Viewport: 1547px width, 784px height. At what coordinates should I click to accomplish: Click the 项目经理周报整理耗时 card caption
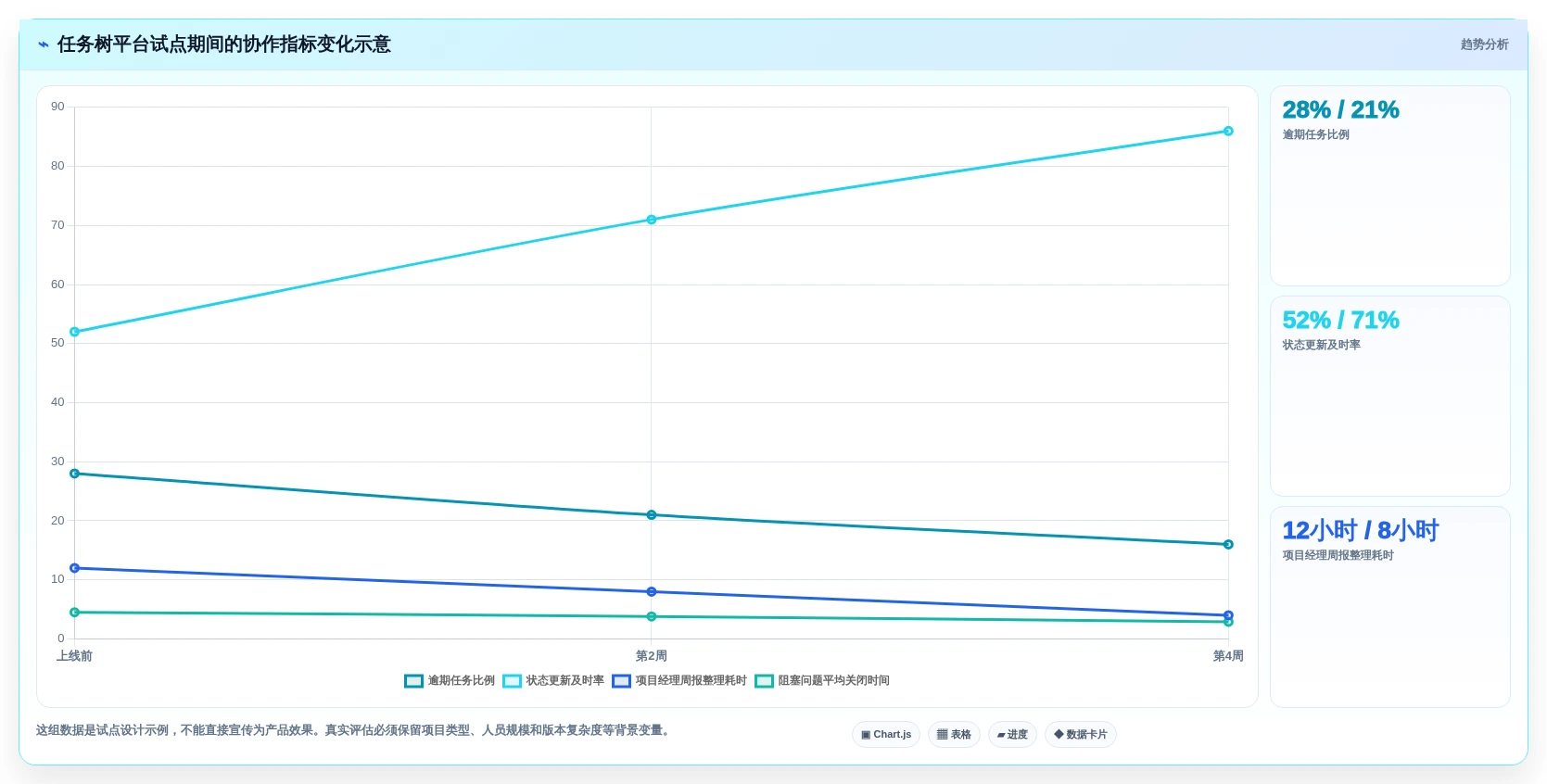tap(1338, 556)
